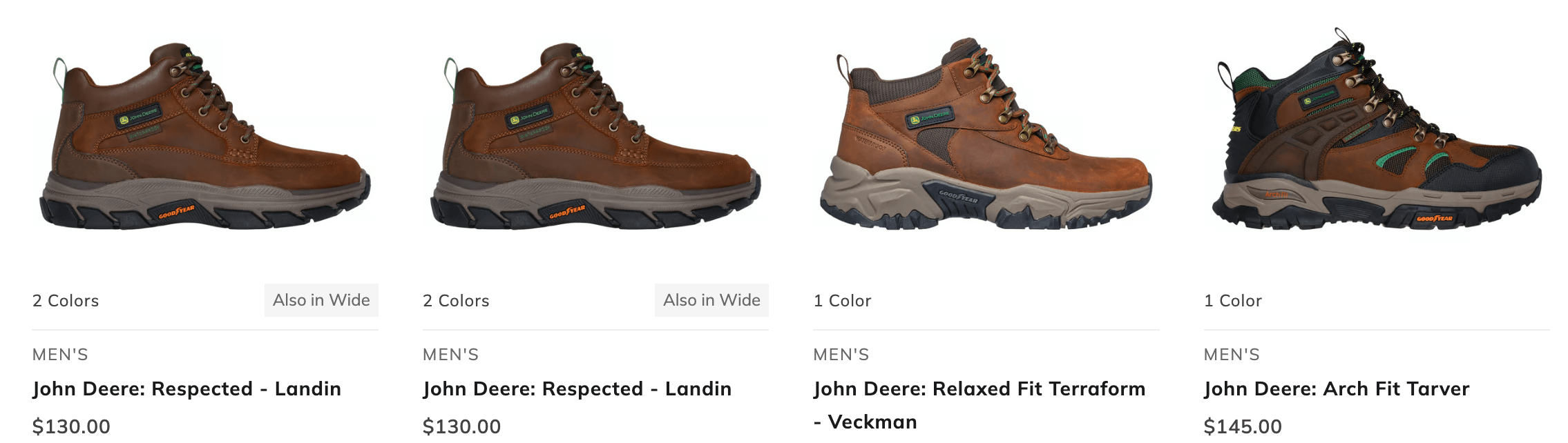The height and width of the screenshot is (443, 1568).
Task: Open John Deere: Arch Fit Tarver title link
Action: pos(1337,388)
